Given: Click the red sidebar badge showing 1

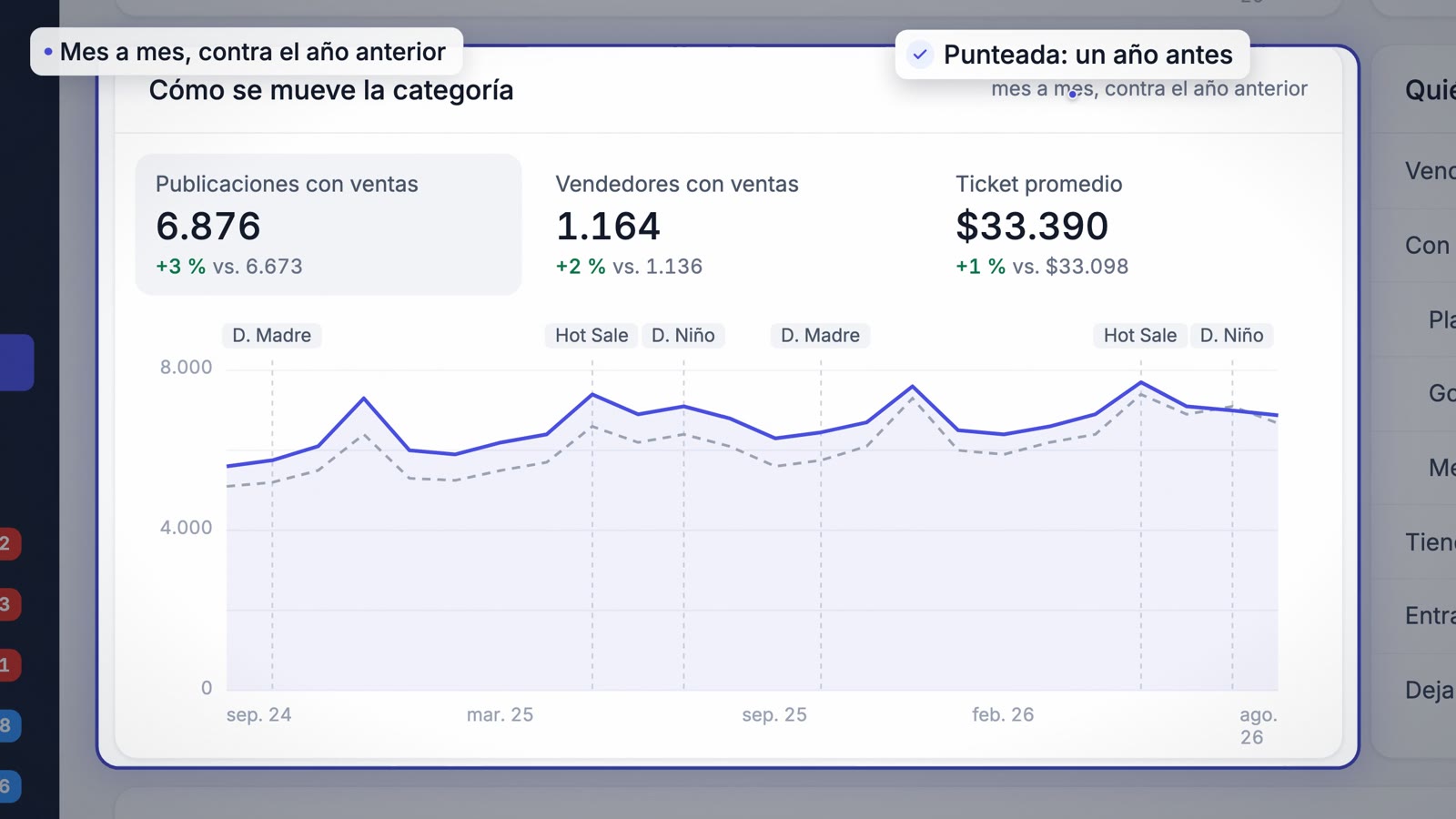Looking at the screenshot, I should (8, 664).
